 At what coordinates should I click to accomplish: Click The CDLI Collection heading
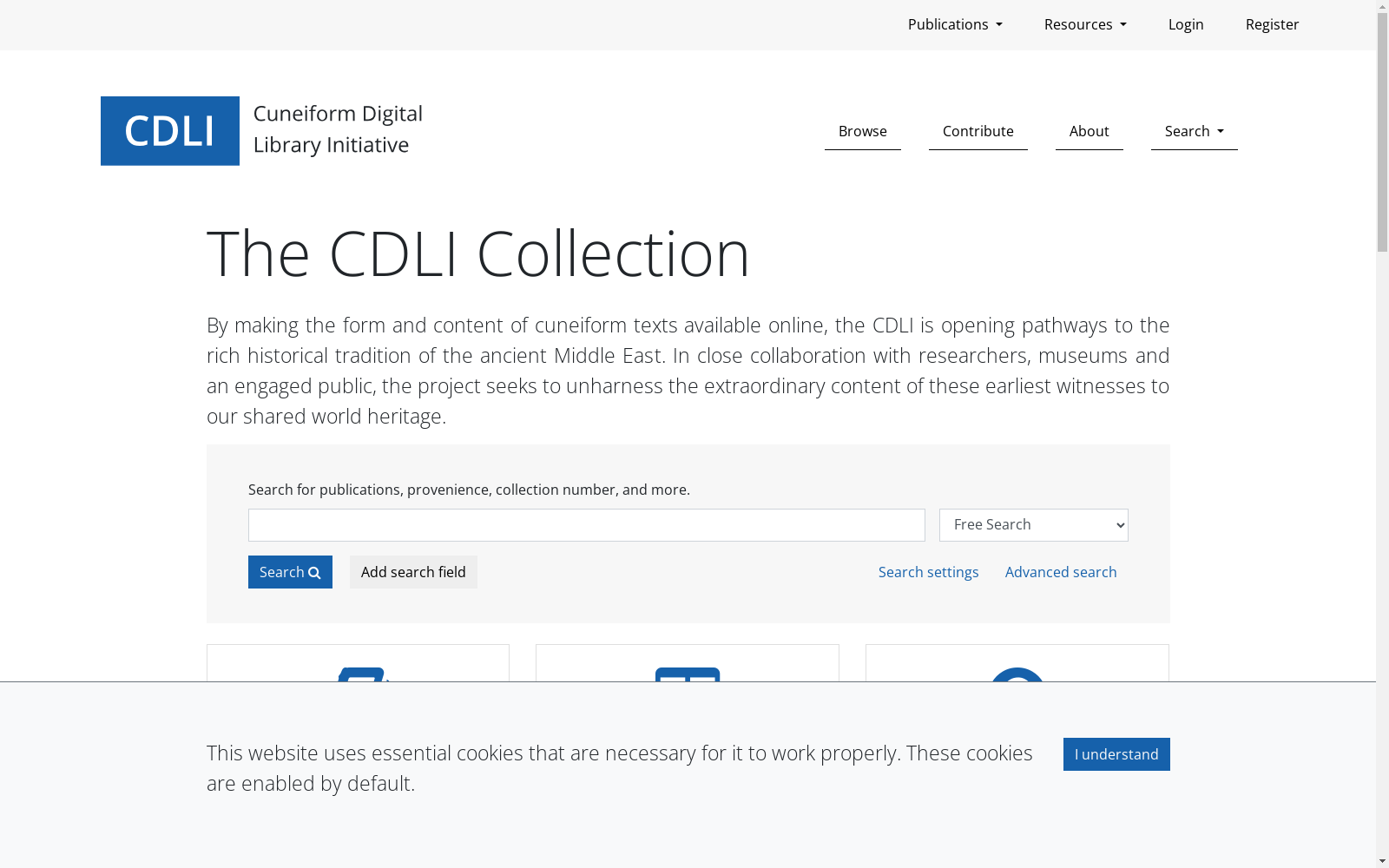[x=478, y=253]
